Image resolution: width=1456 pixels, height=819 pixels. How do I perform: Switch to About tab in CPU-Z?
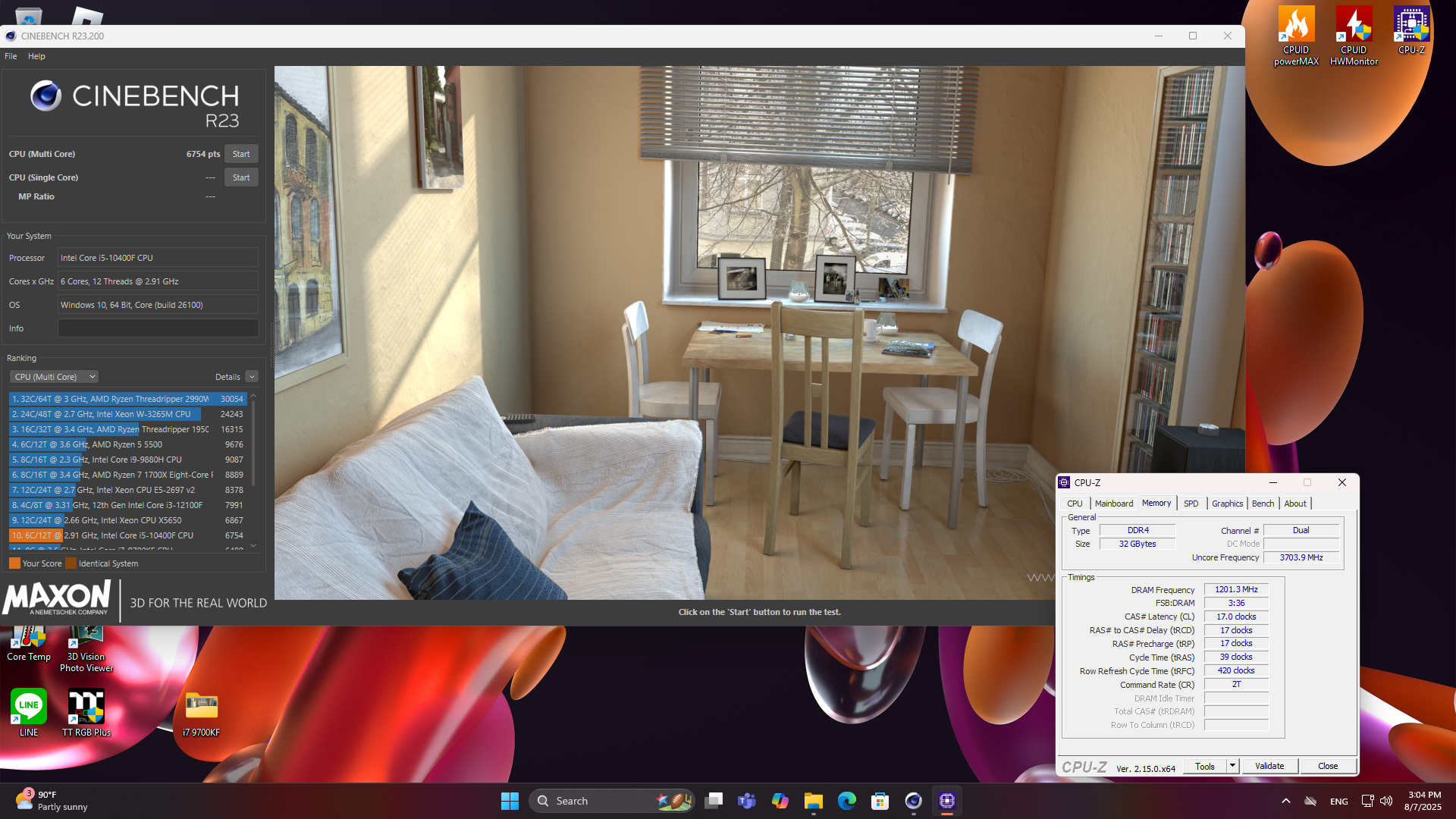pyautogui.click(x=1295, y=504)
